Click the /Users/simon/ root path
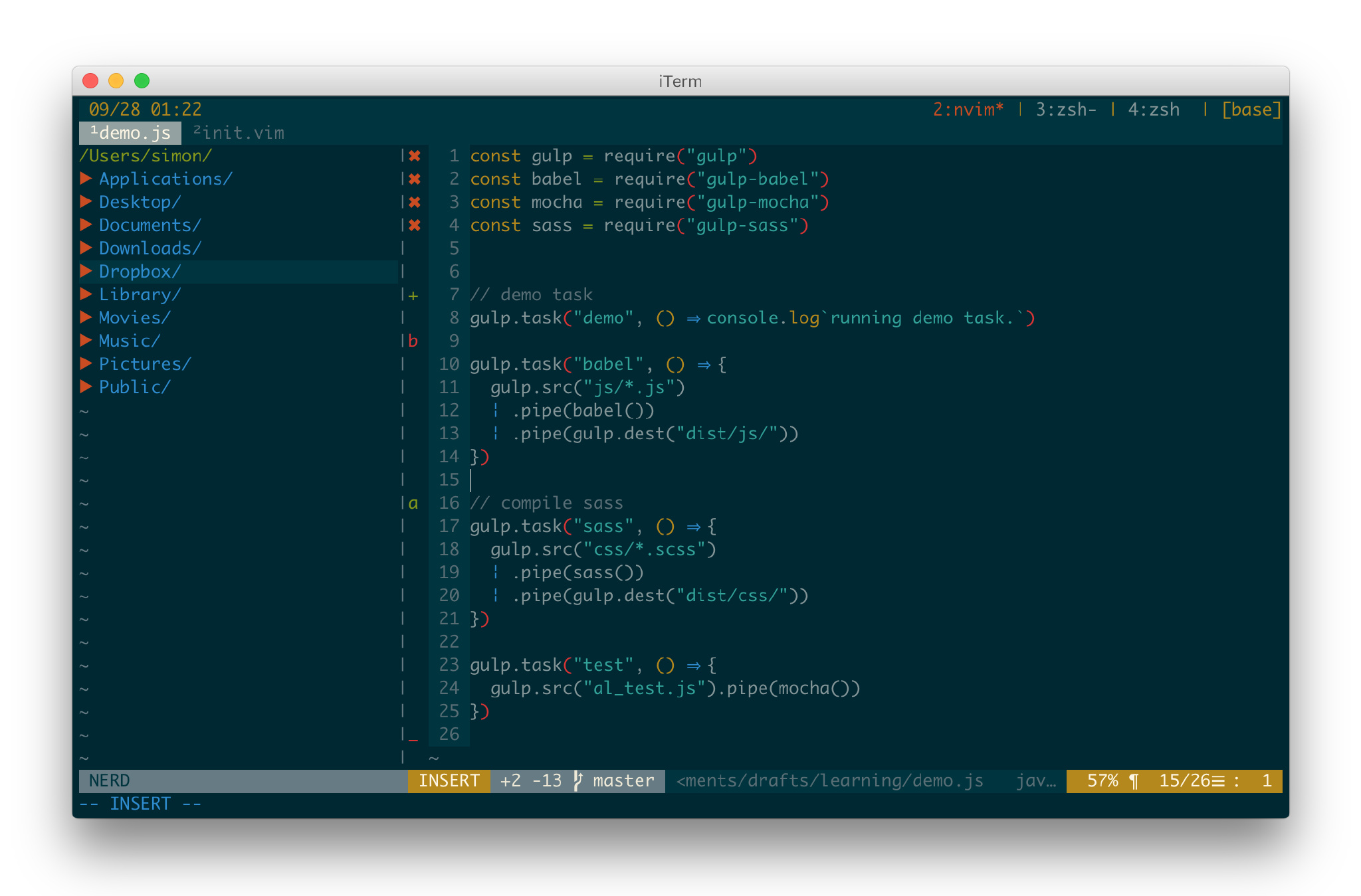The image size is (1361, 896). 146,155
